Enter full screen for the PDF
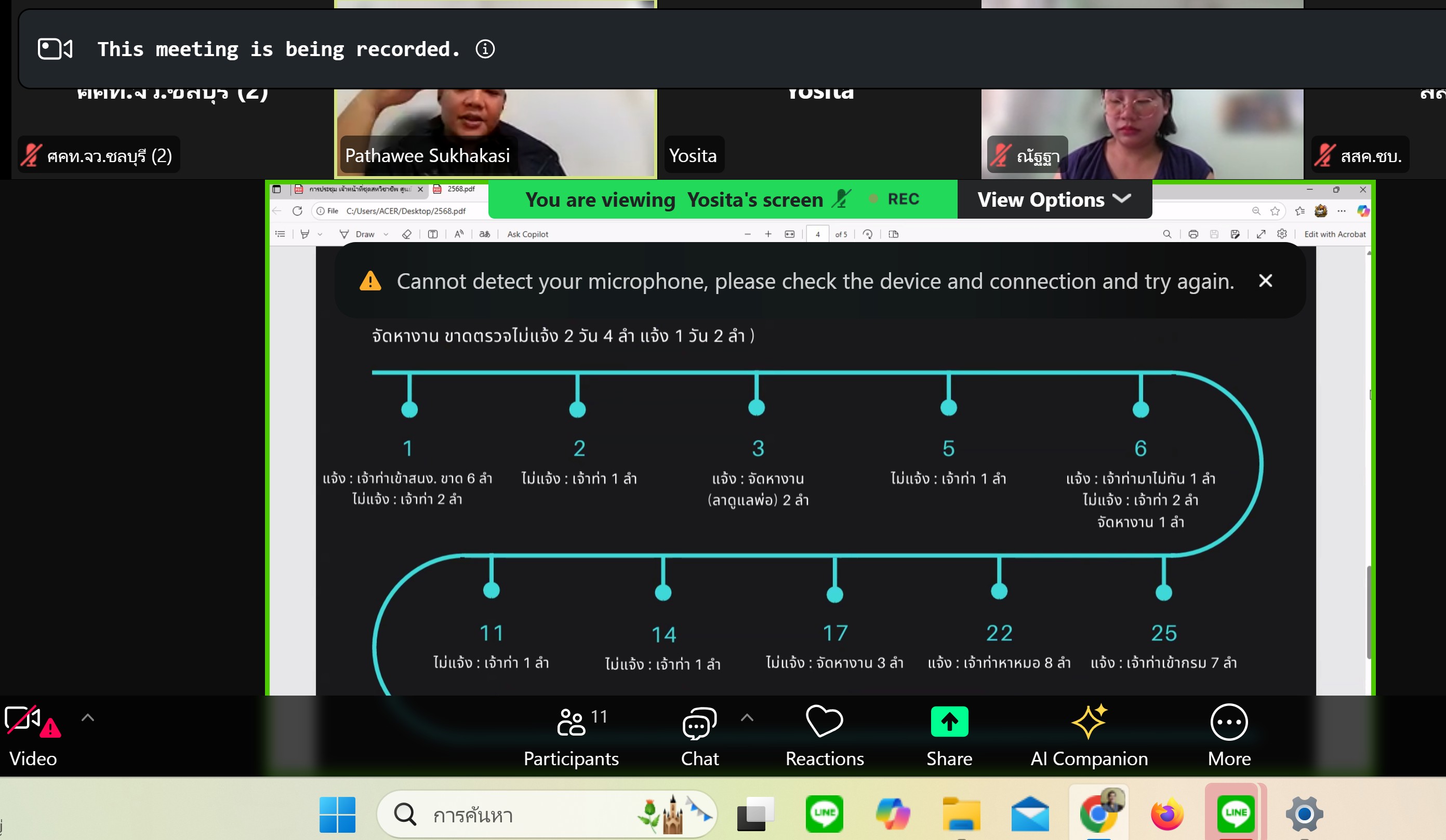 pyautogui.click(x=1261, y=234)
